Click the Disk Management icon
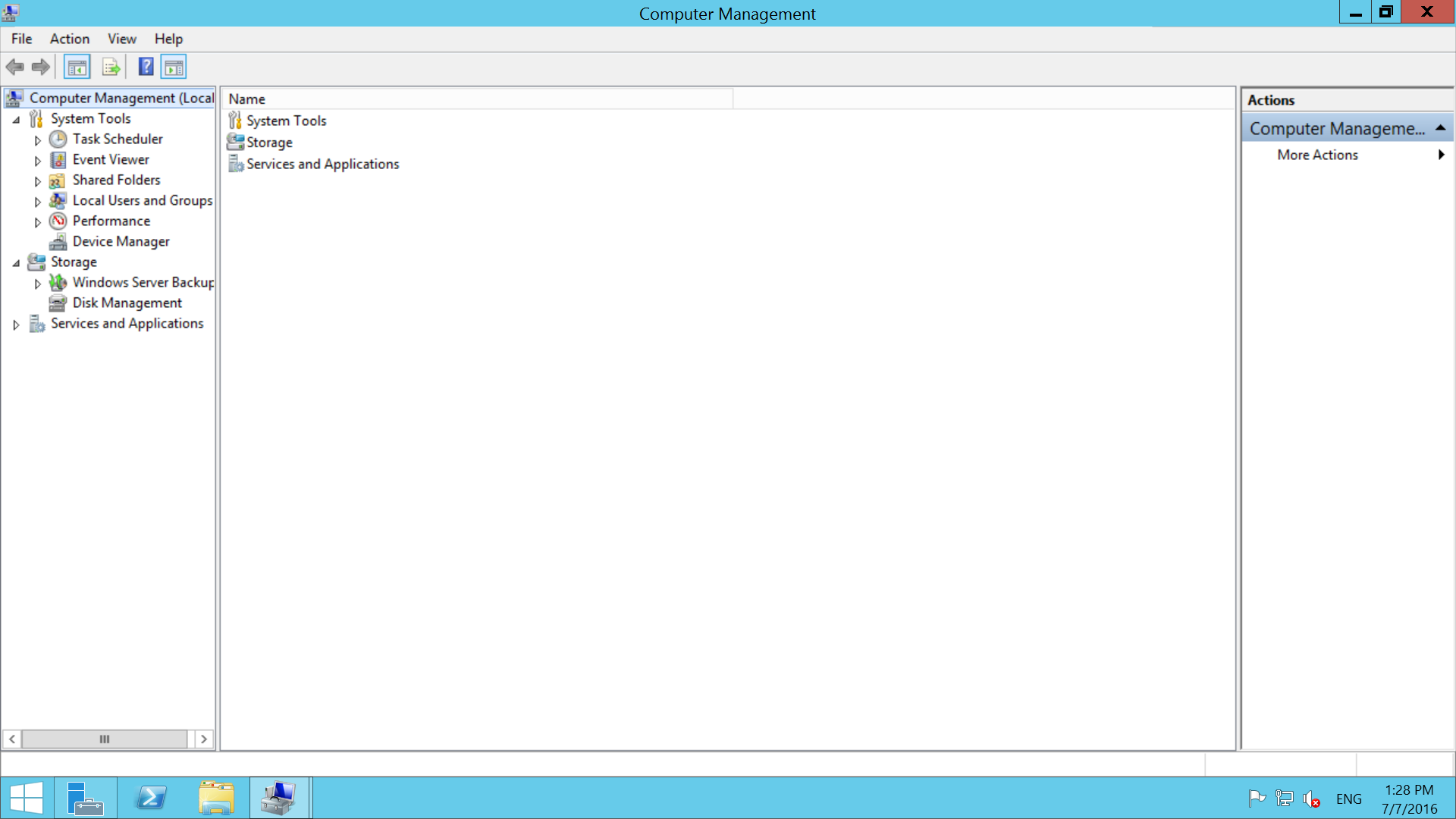This screenshot has height=819, width=1456. 58,303
